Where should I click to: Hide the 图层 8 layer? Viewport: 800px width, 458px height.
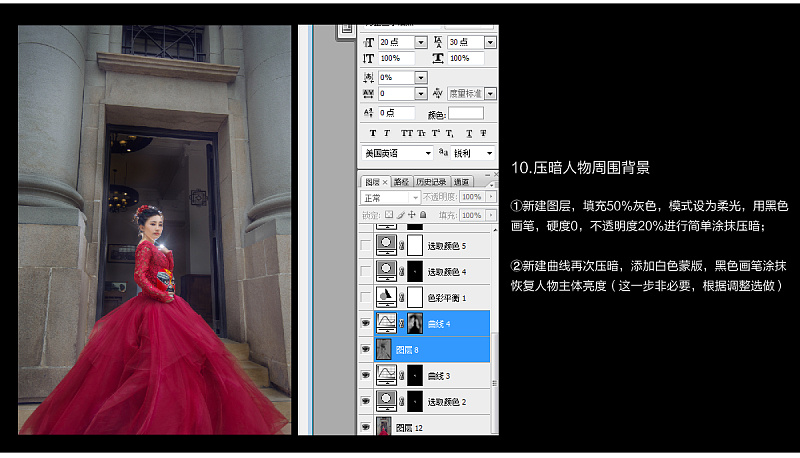click(x=365, y=349)
